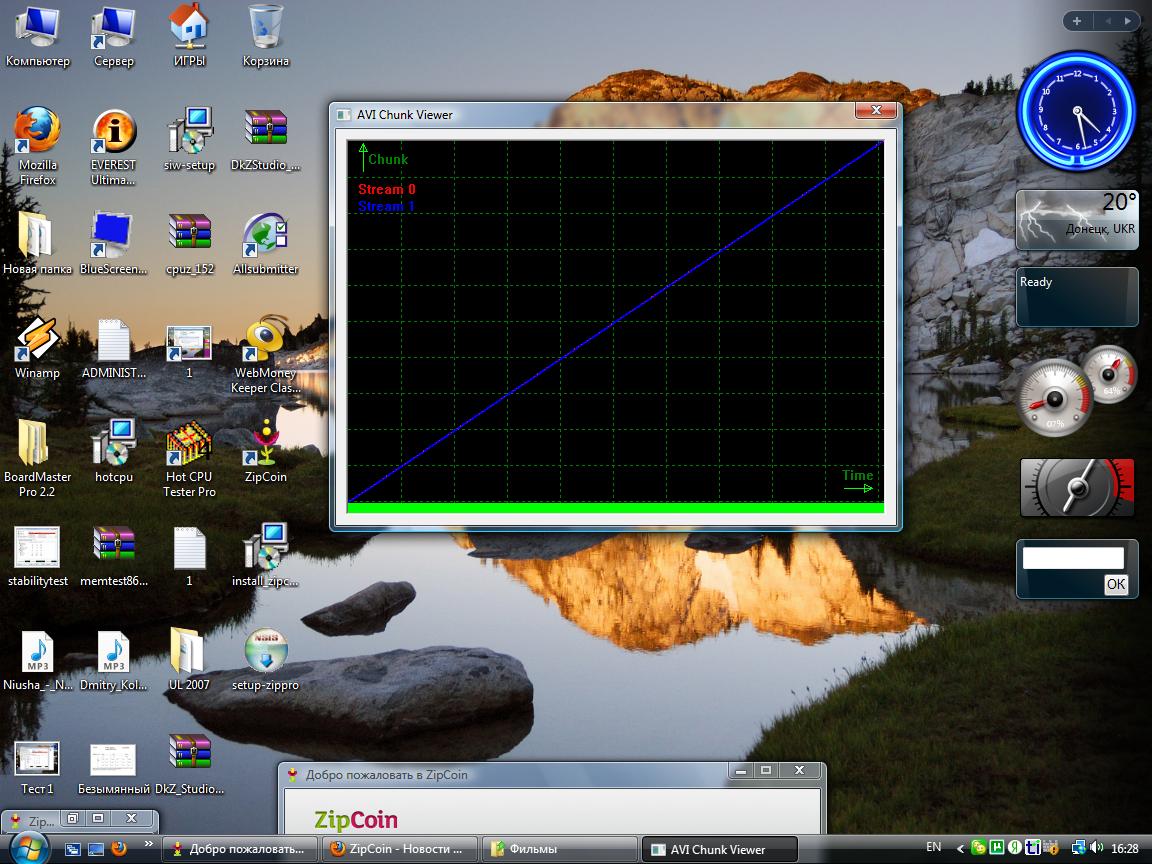Select the cpuz_152 archive icon
The image size is (1152, 864).
coord(189,236)
